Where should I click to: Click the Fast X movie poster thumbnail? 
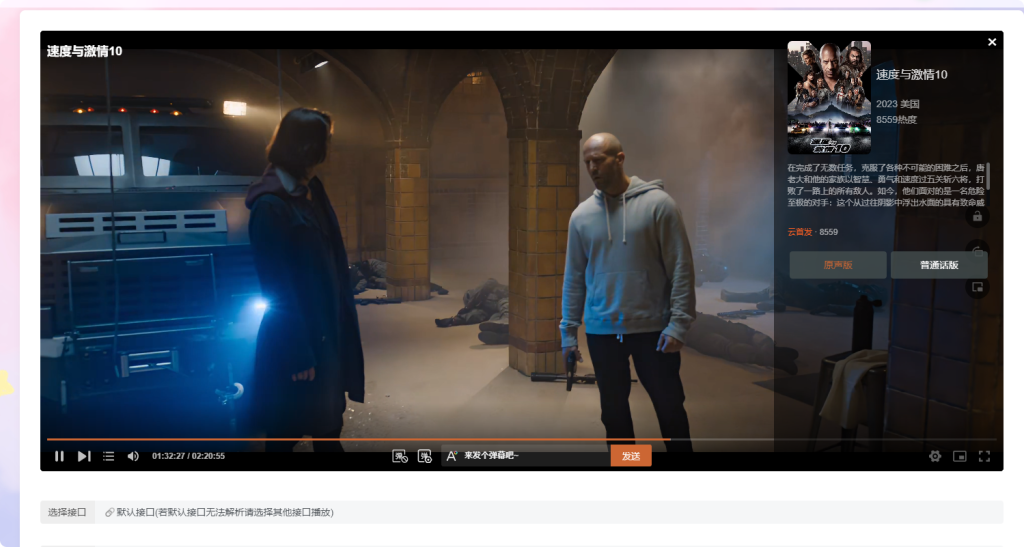point(828,97)
